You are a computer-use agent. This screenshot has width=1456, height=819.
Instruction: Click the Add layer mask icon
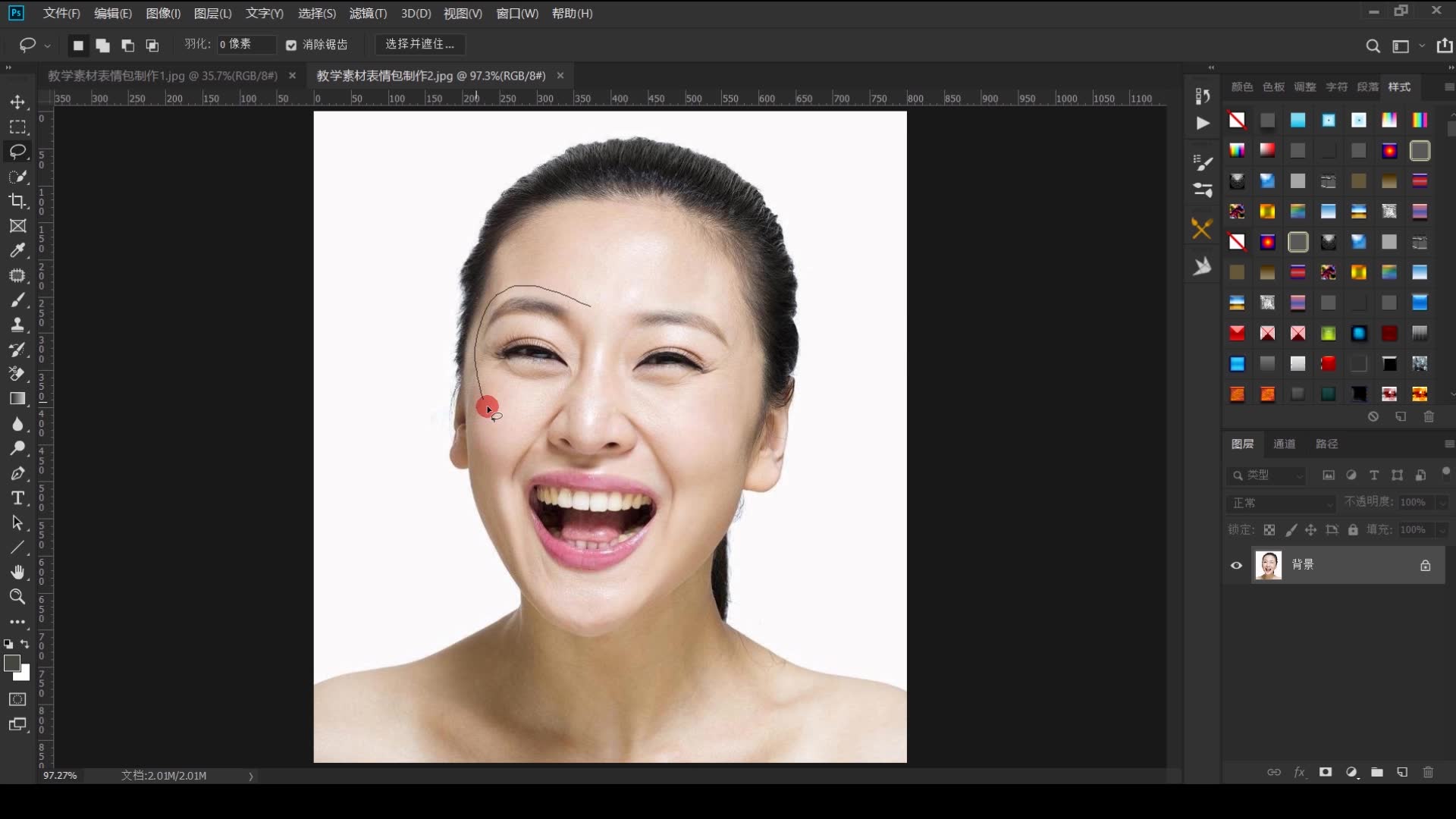pyautogui.click(x=1326, y=772)
